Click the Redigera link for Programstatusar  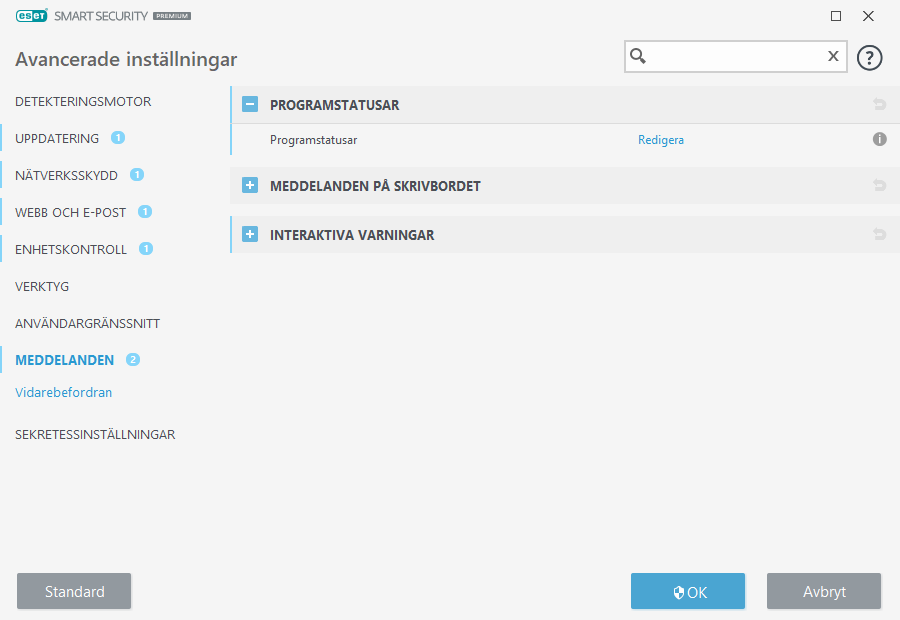[661, 140]
